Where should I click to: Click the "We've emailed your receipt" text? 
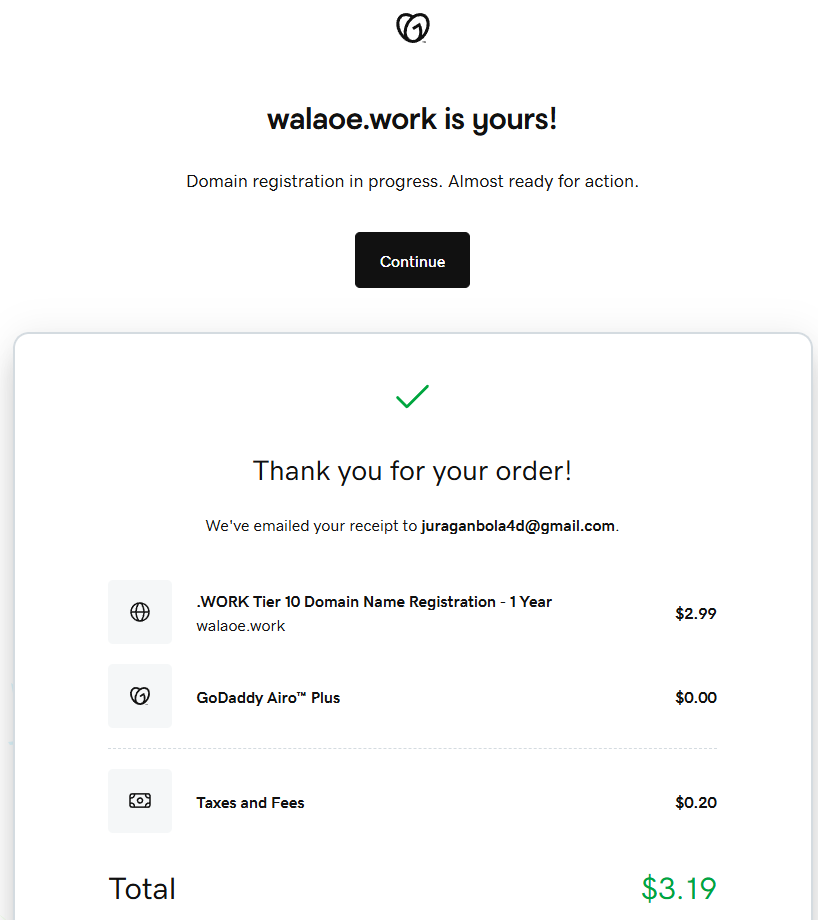tap(312, 526)
